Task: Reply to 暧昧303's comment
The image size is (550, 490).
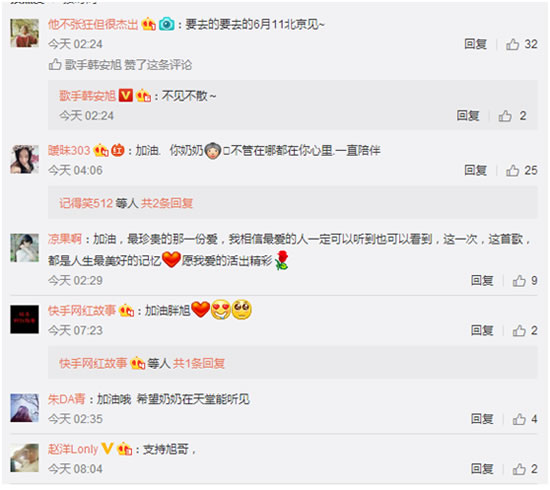Action: 475,170
